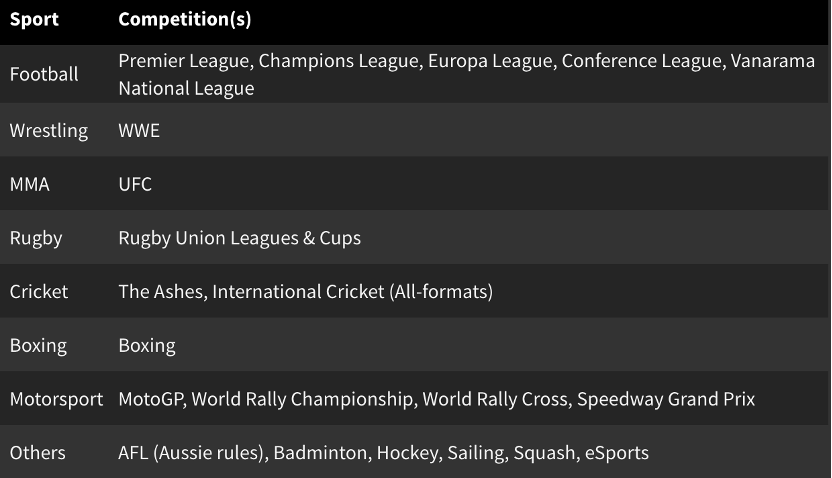The width and height of the screenshot is (832, 478).
Task: Select the Cricket sport cell
Action: pyautogui.click(x=39, y=292)
